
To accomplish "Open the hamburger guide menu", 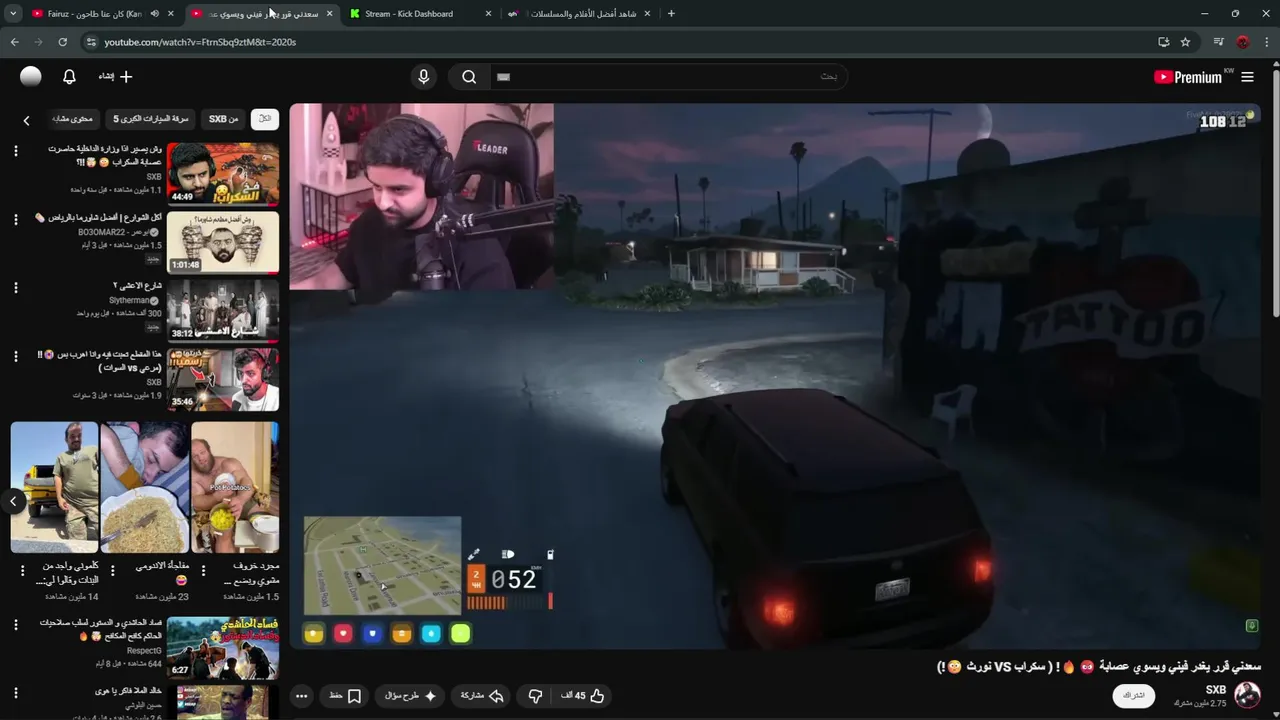I will [x=1247, y=77].
